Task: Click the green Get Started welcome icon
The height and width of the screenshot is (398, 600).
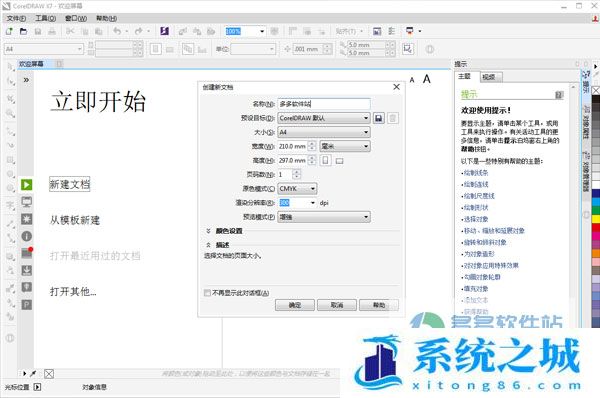Action: coord(26,185)
